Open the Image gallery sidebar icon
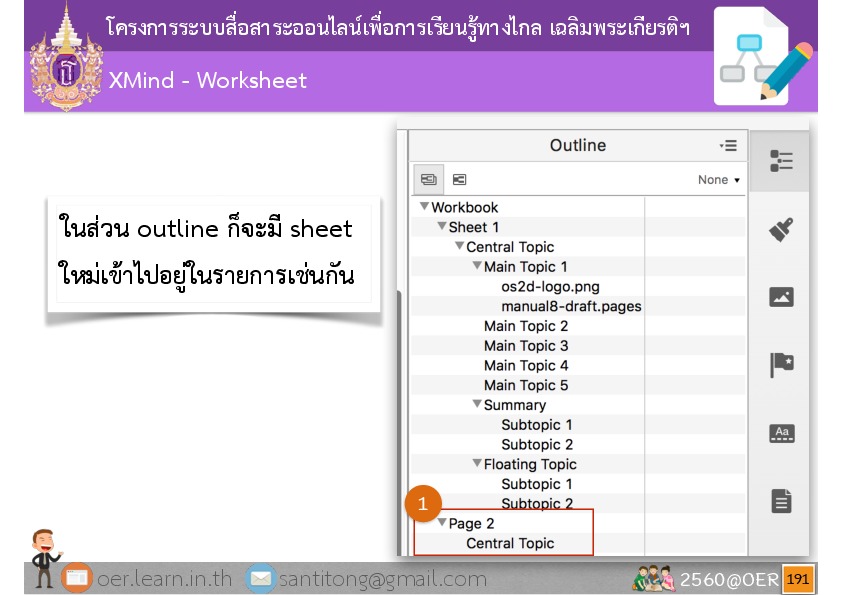This screenshot has height=595, width=842. [x=781, y=297]
